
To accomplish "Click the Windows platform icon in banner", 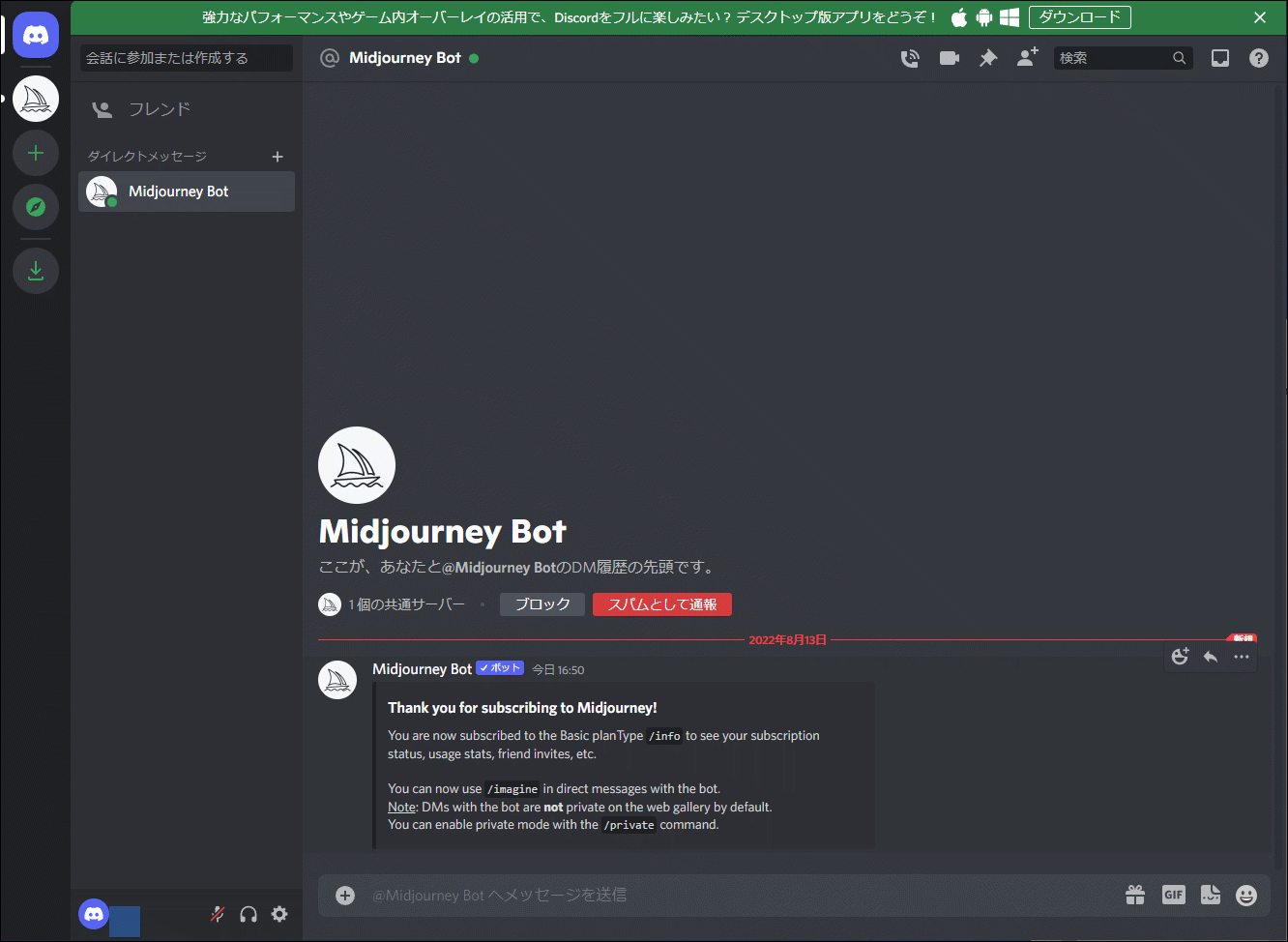I will click(1010, 17).
